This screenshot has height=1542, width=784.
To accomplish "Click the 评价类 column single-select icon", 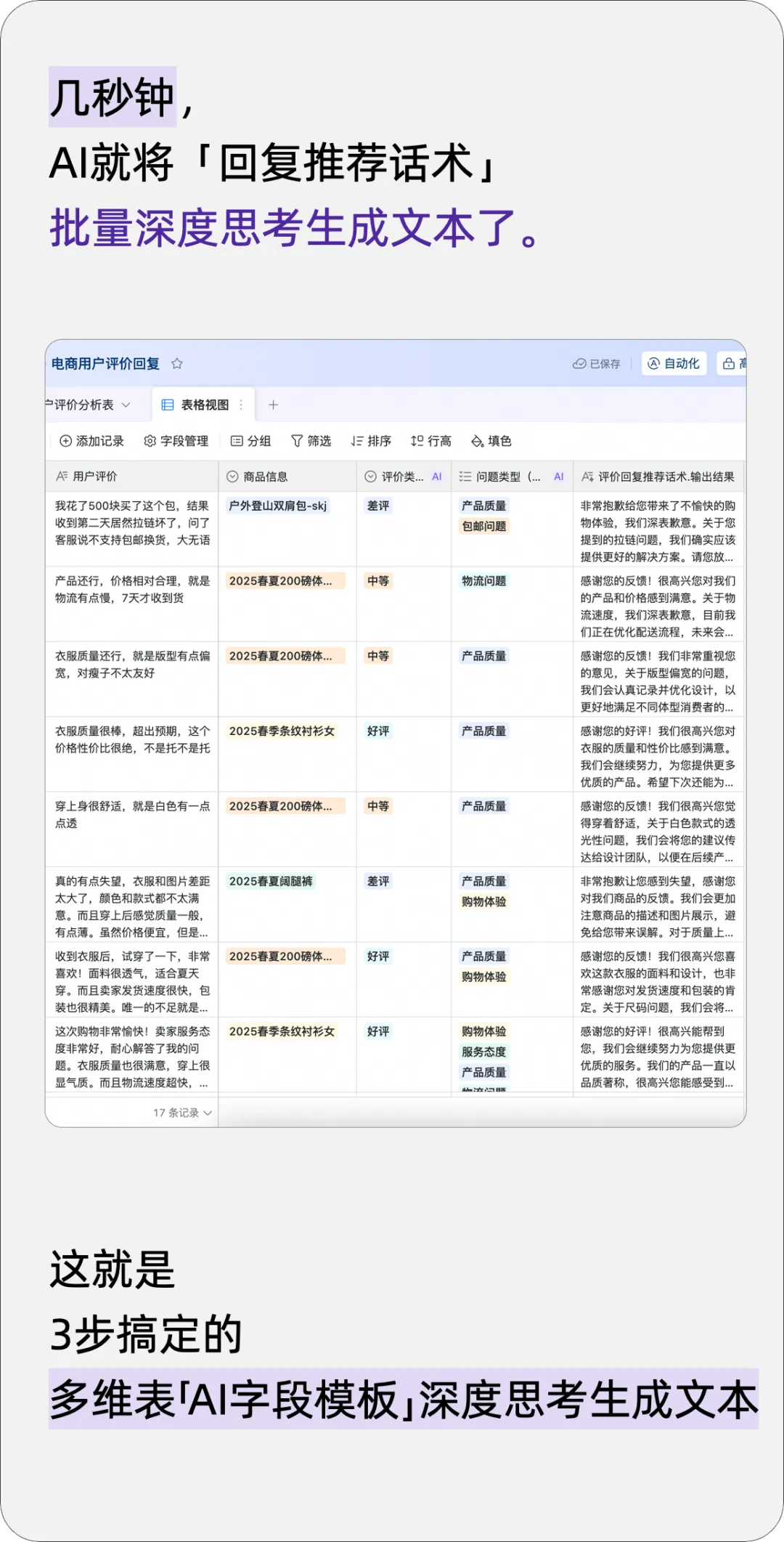I will (370, 476).
